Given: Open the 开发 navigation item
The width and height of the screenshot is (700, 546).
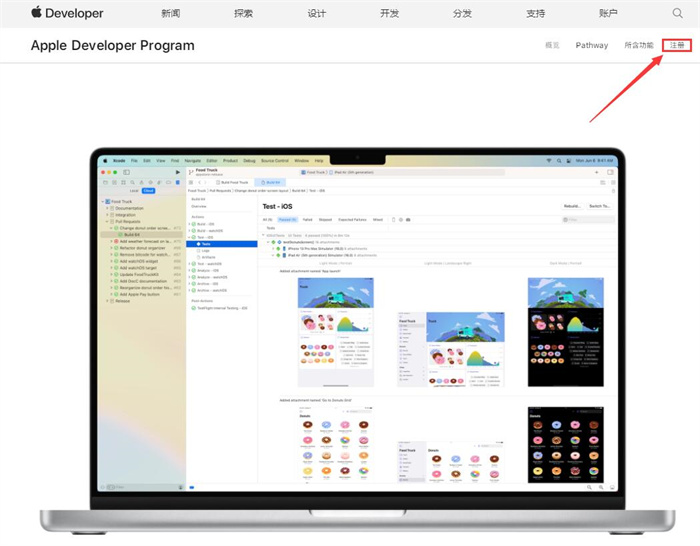Looking at the screenshot, I should click(x=389, y=13).
